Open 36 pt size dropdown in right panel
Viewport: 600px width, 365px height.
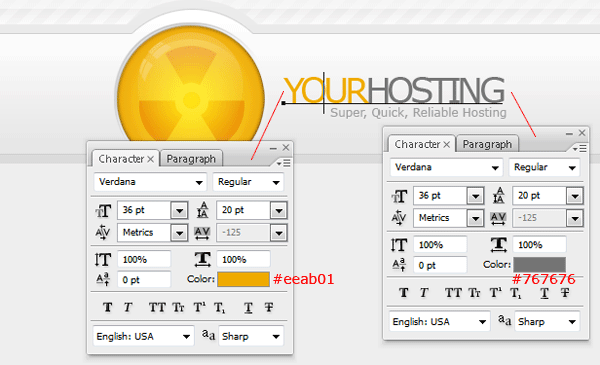[x=476, y=196]
